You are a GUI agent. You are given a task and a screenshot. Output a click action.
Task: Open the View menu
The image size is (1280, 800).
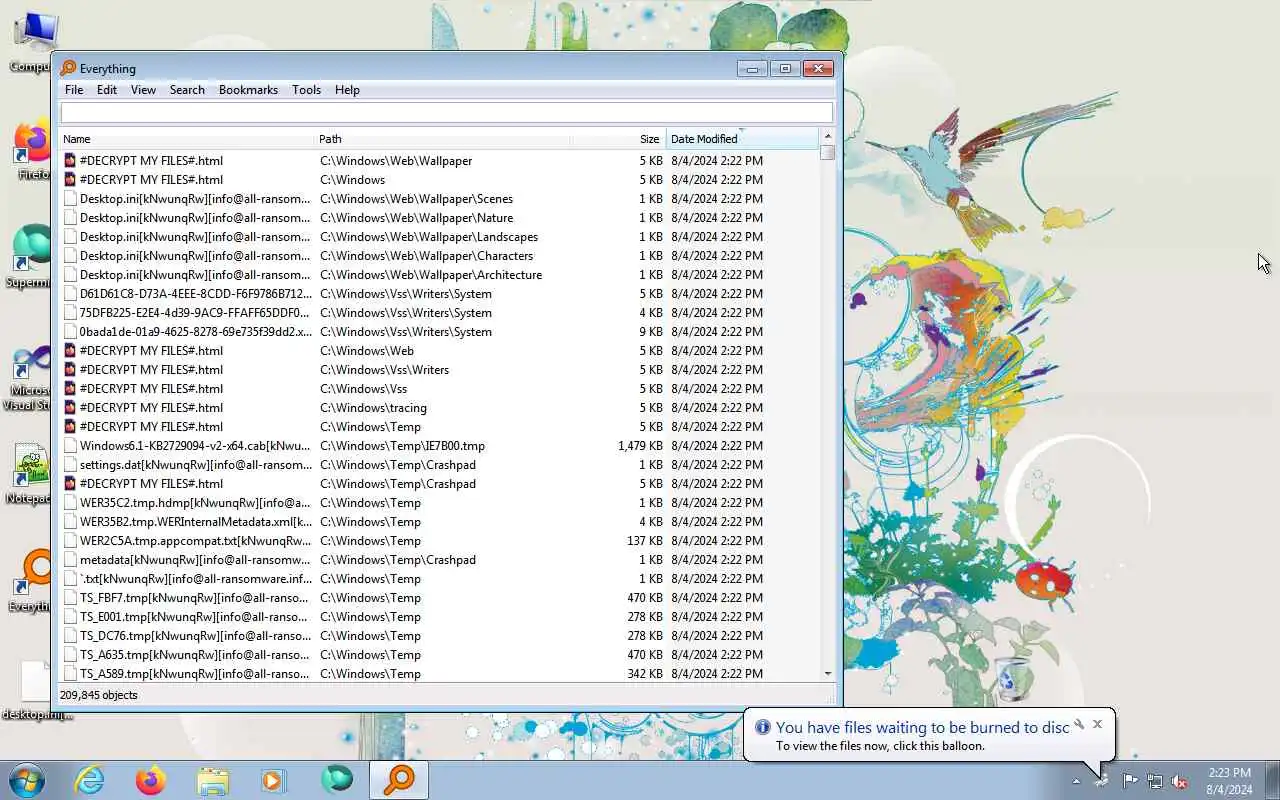coord(143,90)
